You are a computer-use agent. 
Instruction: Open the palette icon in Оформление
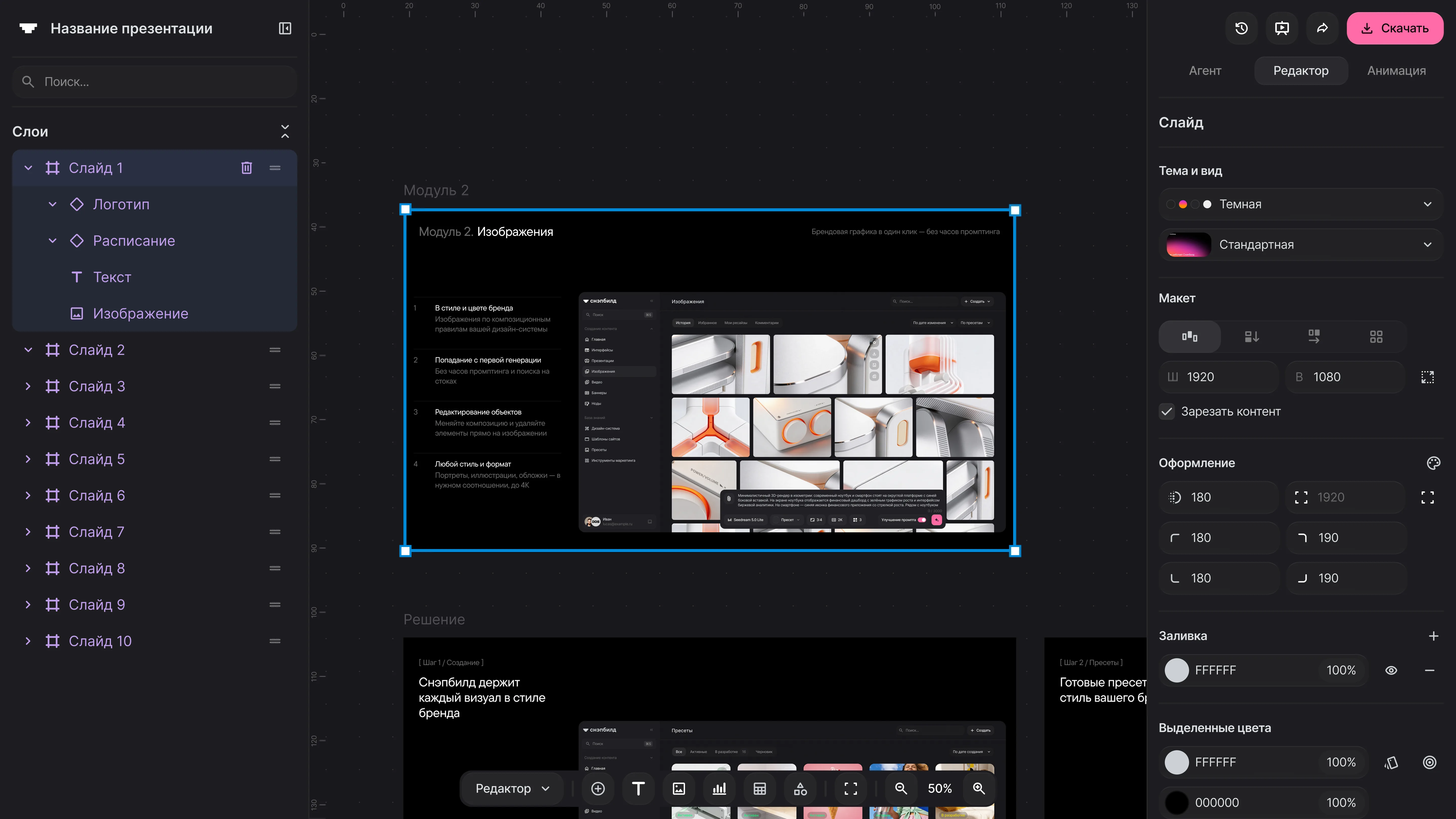pyautogui.click(x=1434, y=463)
